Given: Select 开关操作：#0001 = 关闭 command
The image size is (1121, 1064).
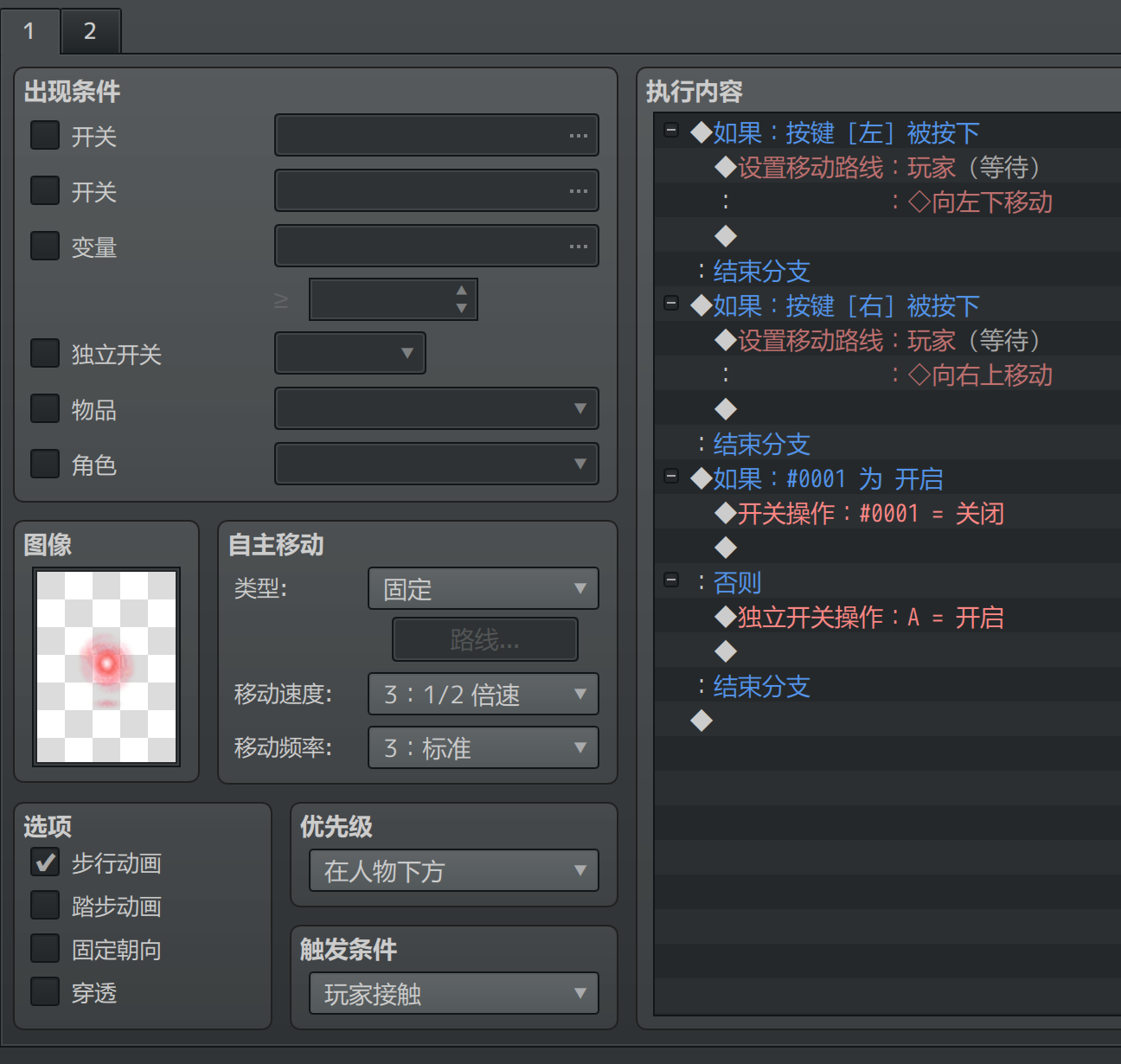Looking at the screenshot, I should click(887, 511).
